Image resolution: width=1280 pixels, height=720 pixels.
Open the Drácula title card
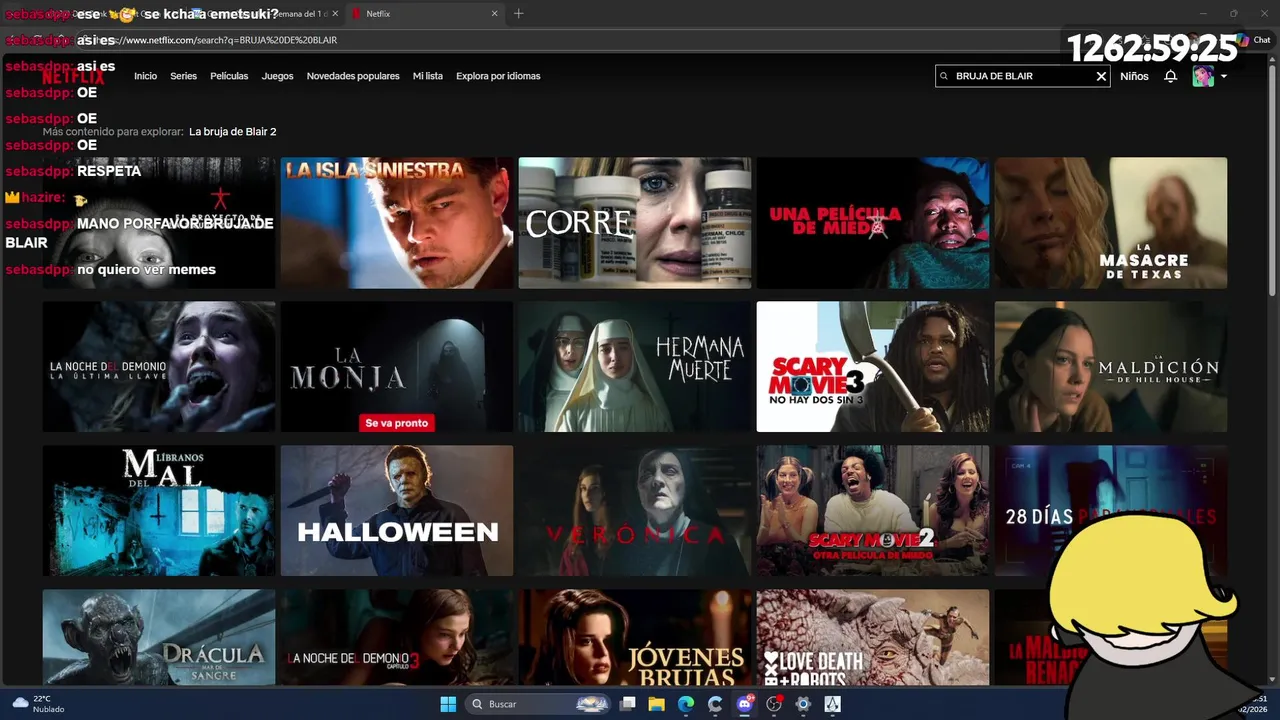159,637
